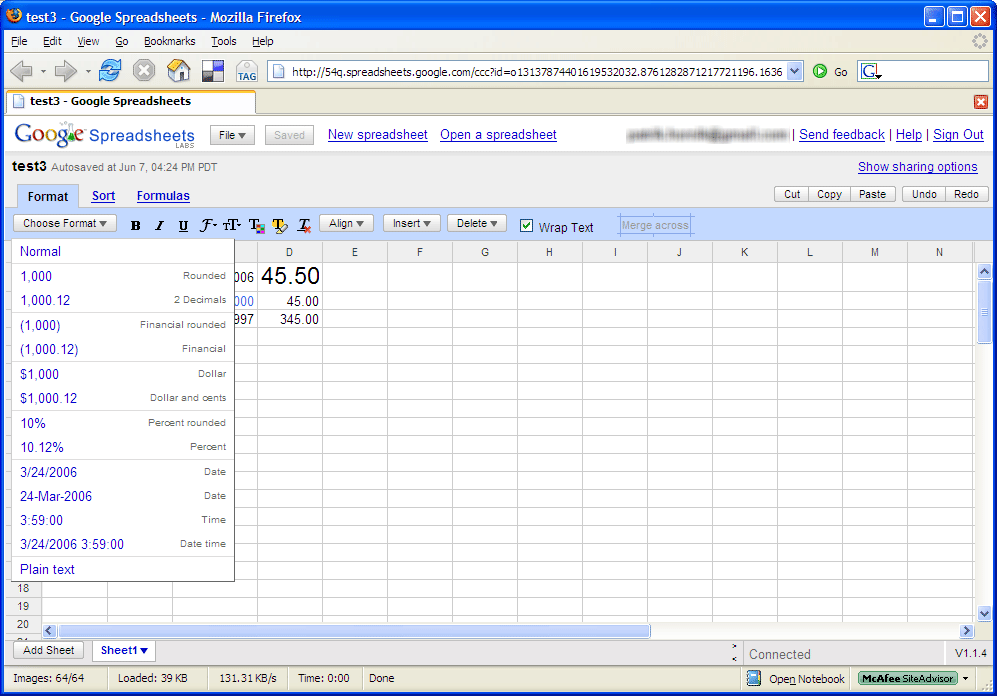Click the McAfee SiteAdvisor badge

(907, 678)
